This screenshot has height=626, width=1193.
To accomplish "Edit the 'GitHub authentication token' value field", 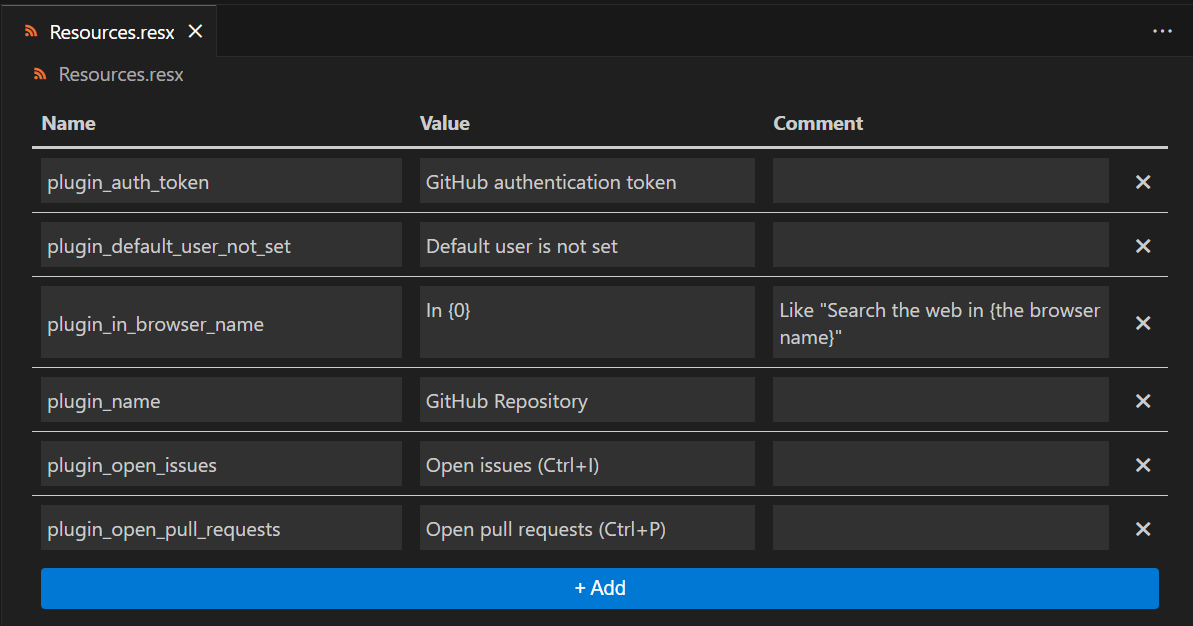I will click(x=587, y=182).
